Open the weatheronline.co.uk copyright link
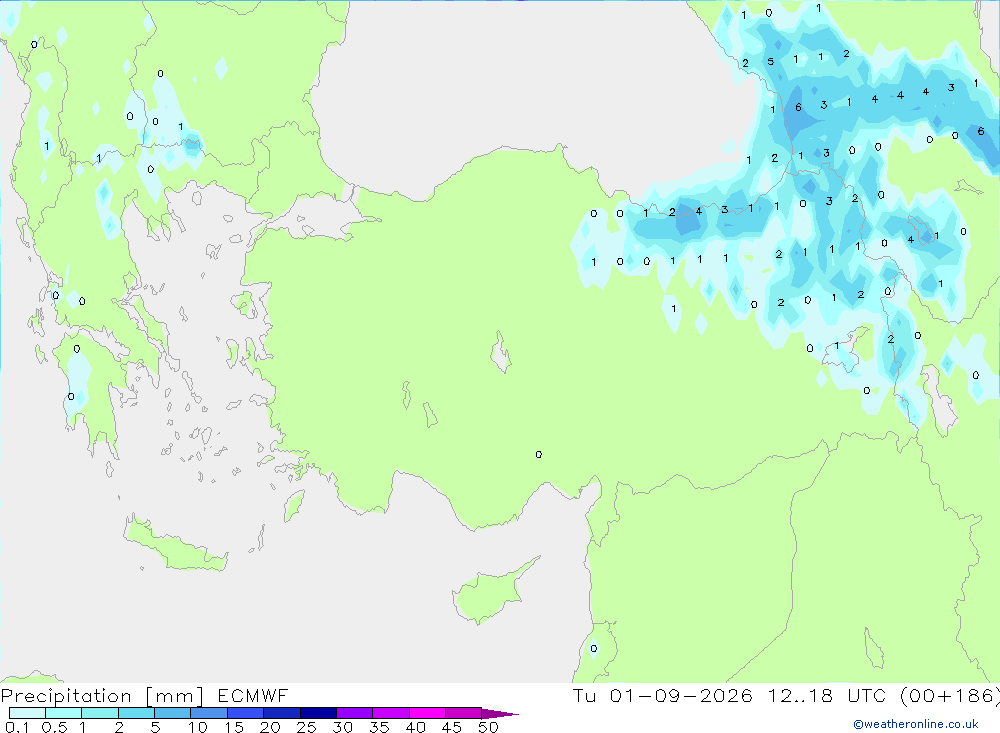Screen dimensions: 1000x733 pos(916,724)
